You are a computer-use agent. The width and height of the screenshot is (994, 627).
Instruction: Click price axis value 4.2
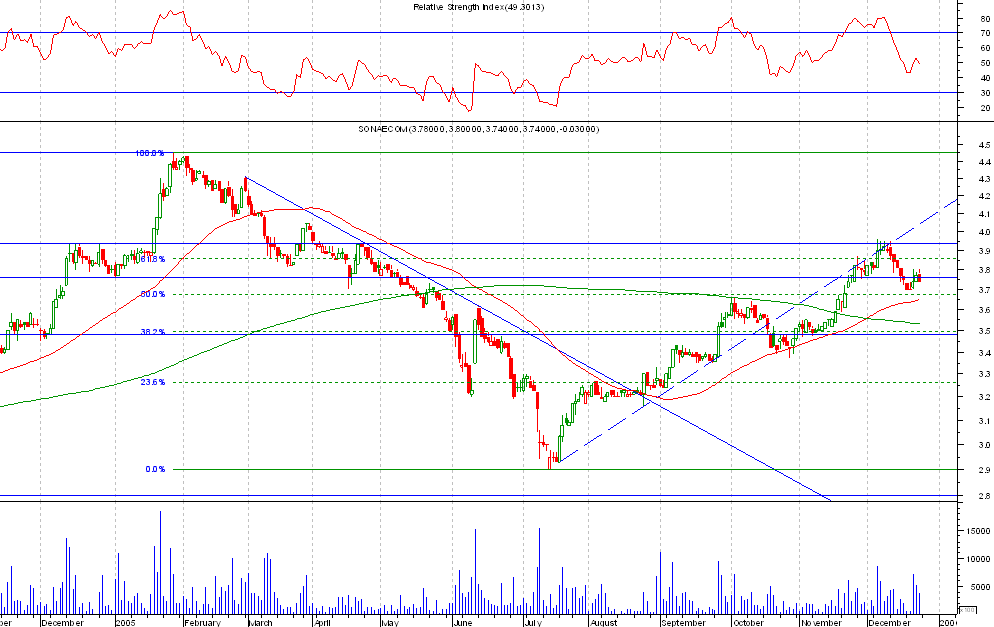coord(984,197)
